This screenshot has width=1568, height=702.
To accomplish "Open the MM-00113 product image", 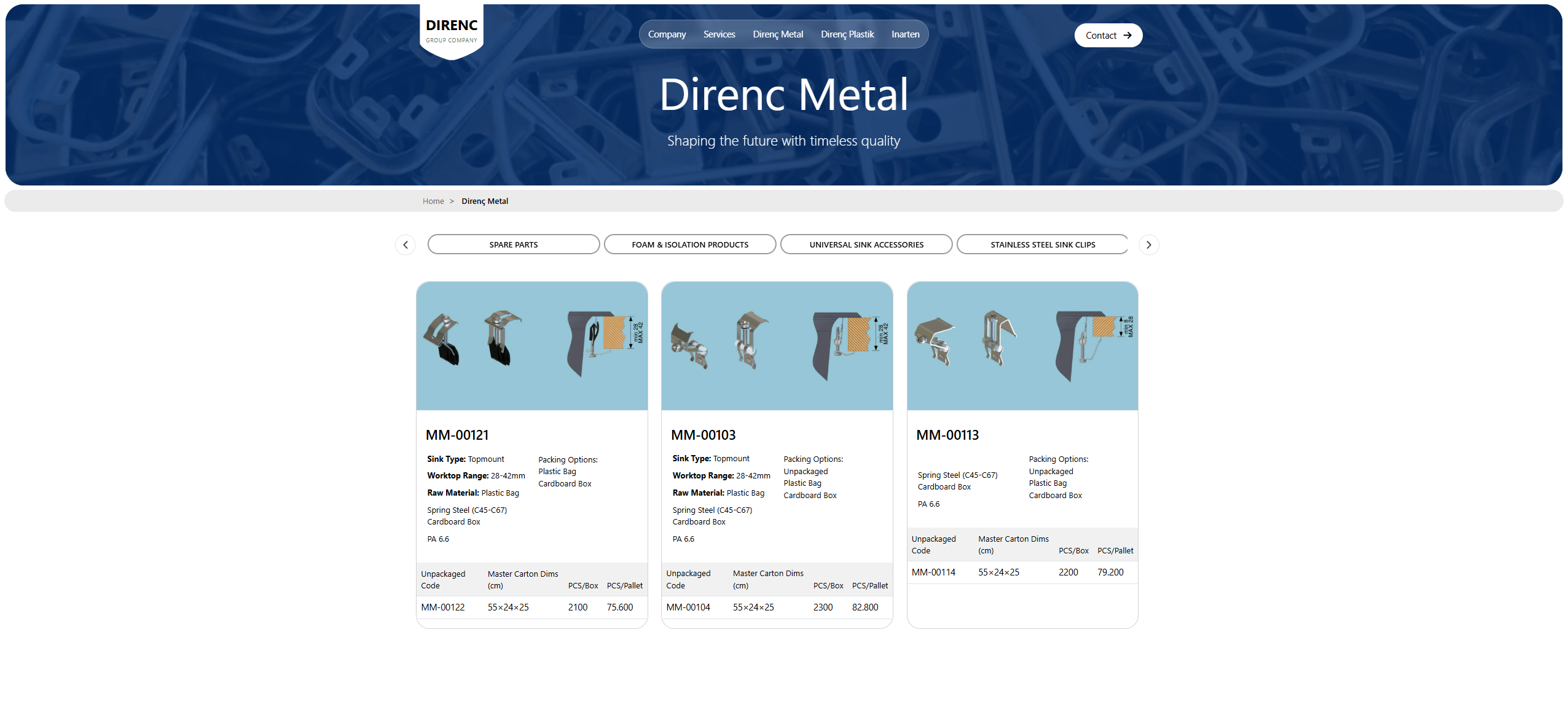I will (1022, 346).
